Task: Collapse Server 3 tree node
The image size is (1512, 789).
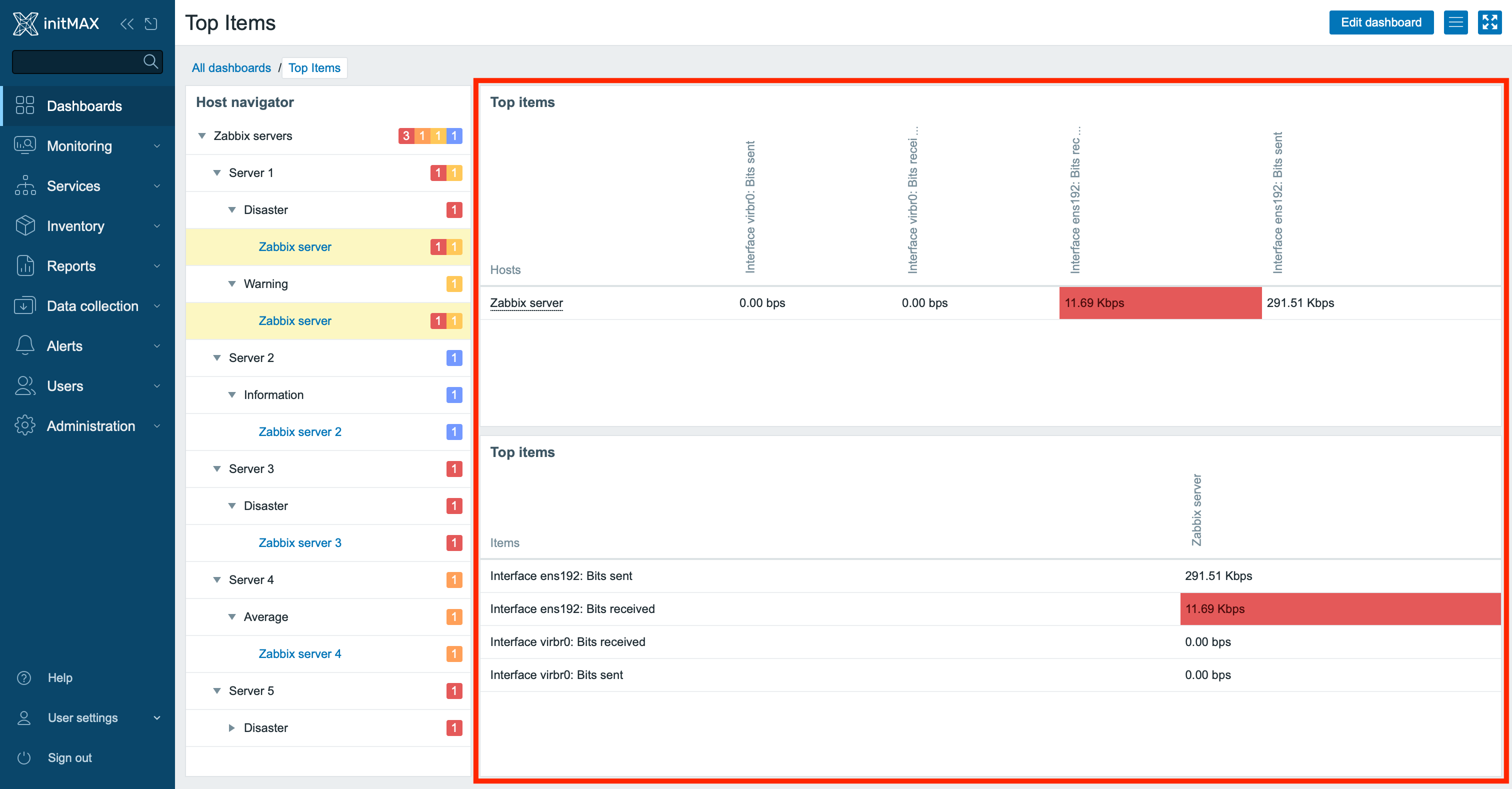Action: [217, 468]
